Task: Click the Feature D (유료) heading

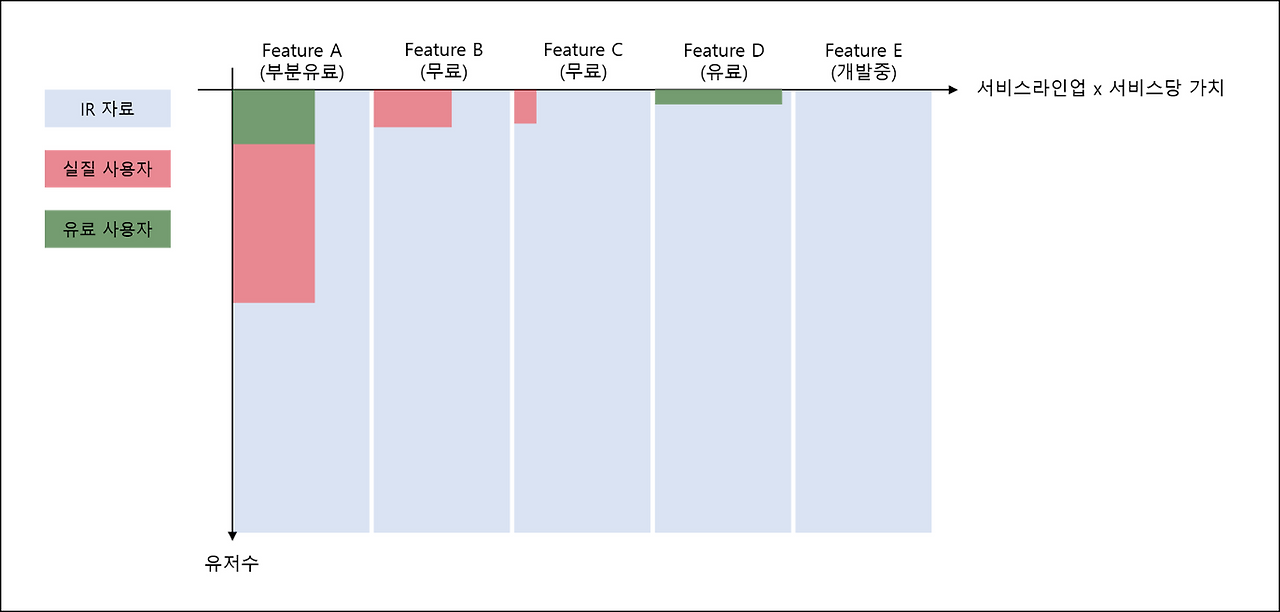Action: (x=723, y=61)
